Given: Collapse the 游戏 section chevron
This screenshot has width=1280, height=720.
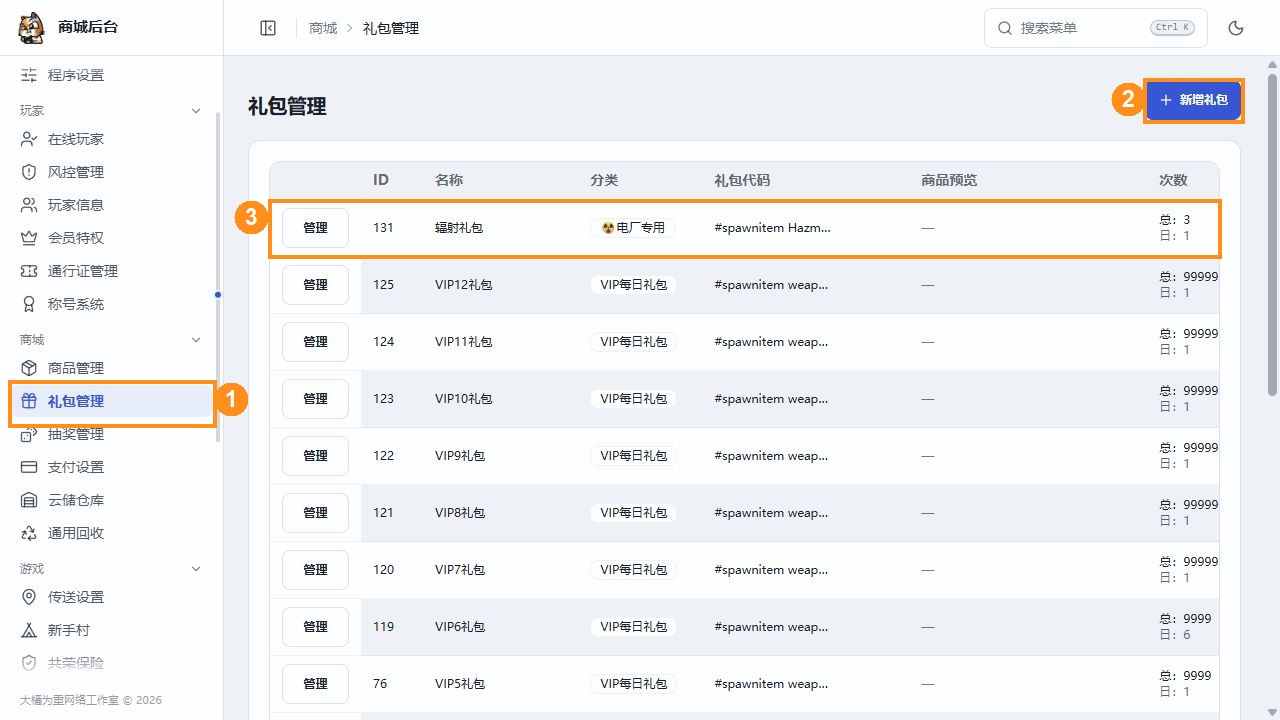Looking at the screenshot, I should coord(196,569).
